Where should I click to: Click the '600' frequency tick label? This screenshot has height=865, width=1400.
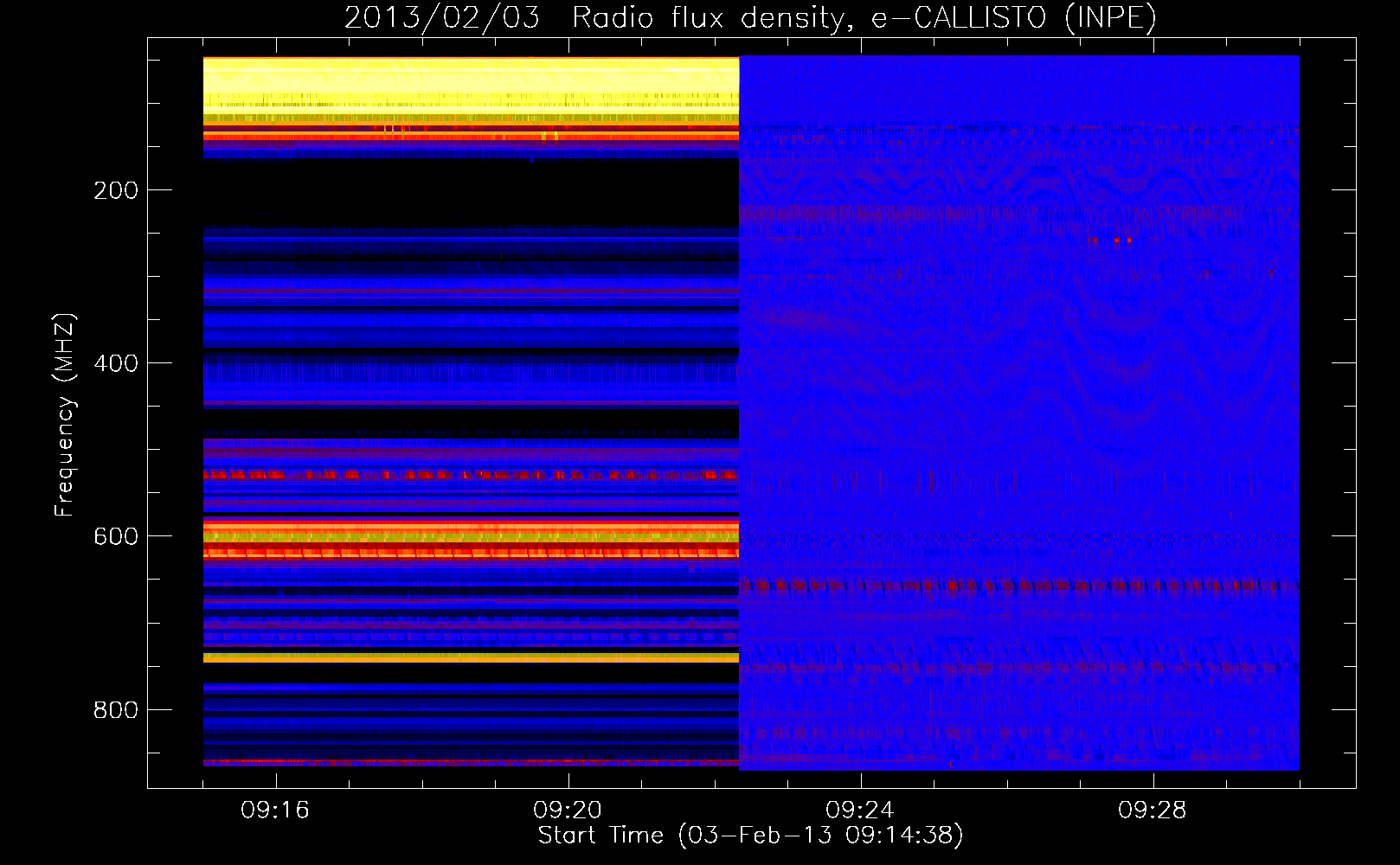click(116, 536)
